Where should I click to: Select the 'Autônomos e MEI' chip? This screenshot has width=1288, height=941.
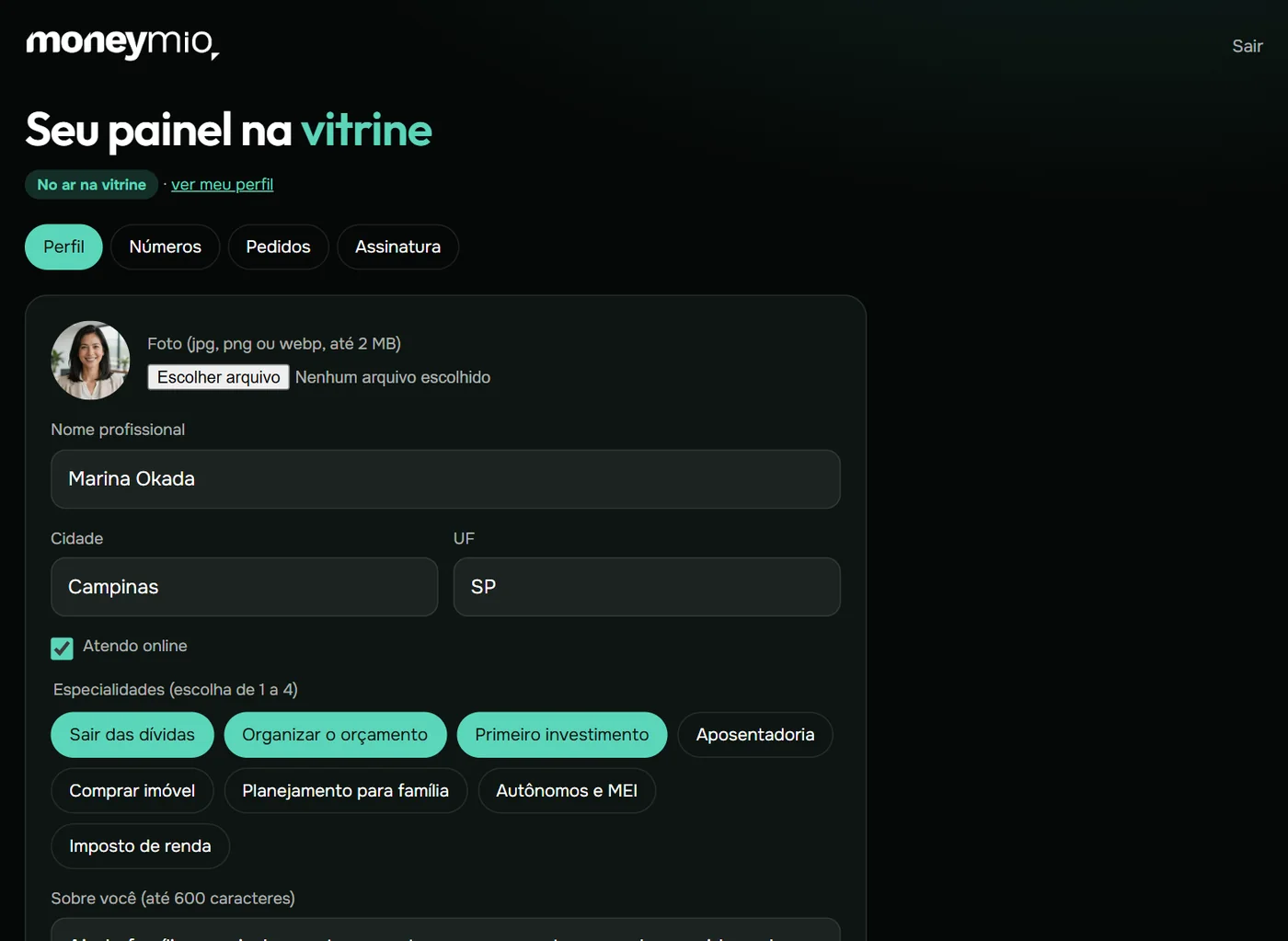pos(567,791)
